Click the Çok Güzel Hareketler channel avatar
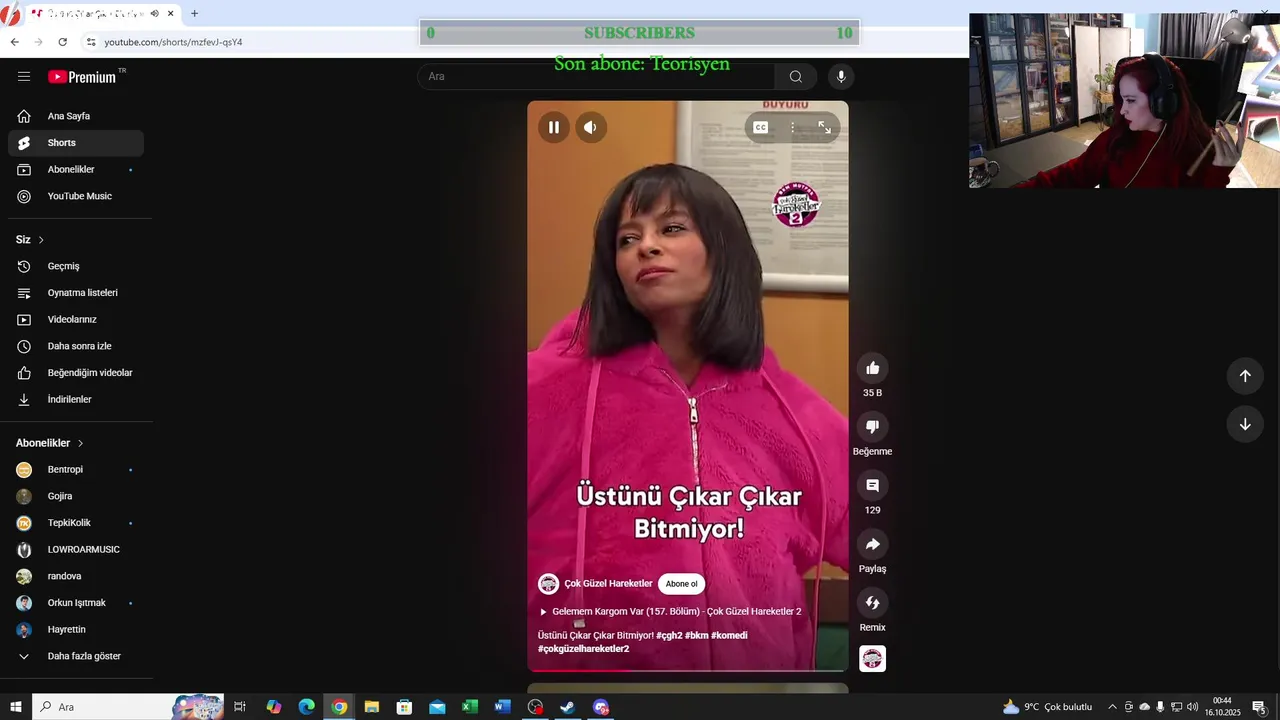The height and width of the screenshot is (720, 1280). (x=549, y=584)
